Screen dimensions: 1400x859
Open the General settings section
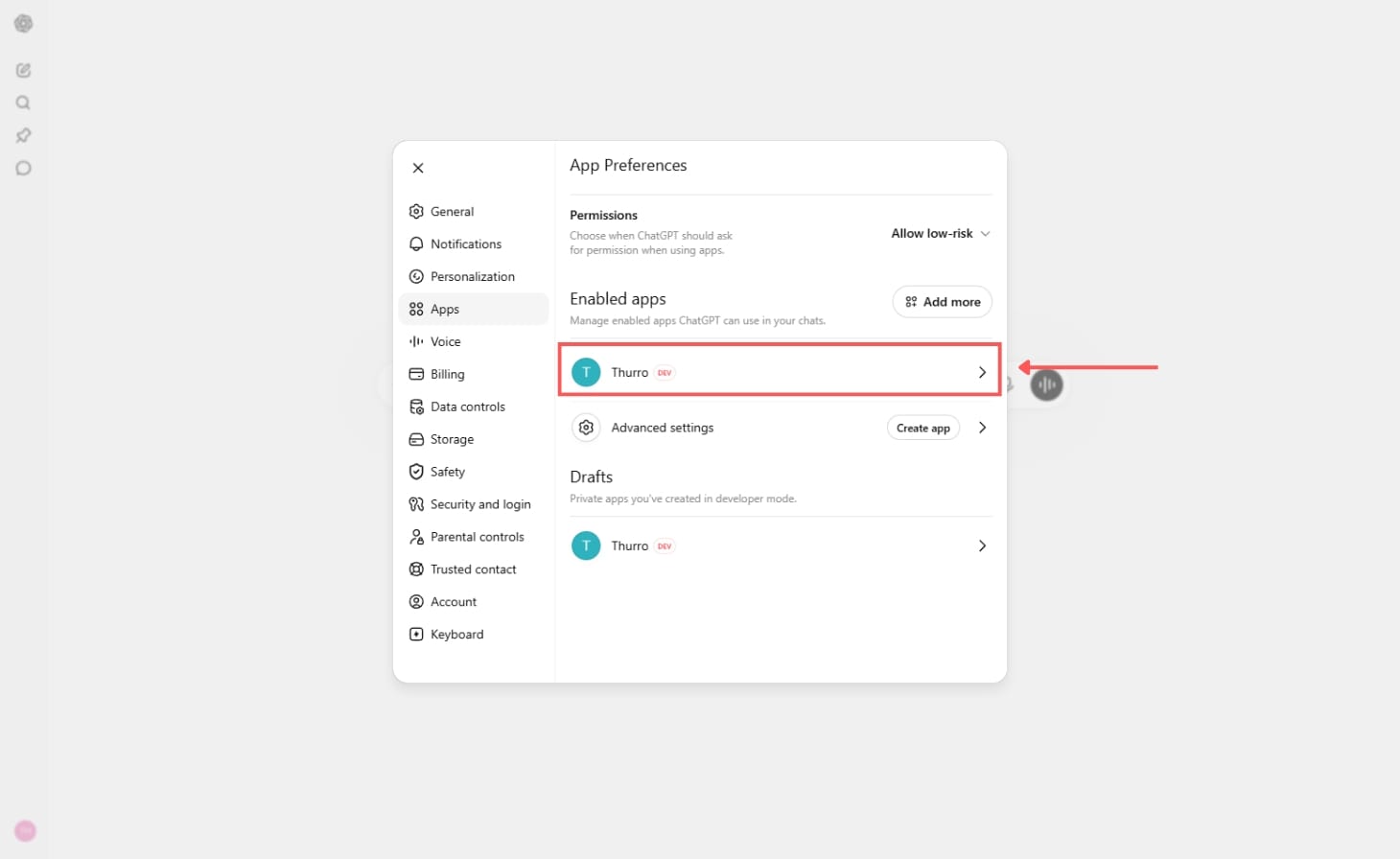click(473, 212)
